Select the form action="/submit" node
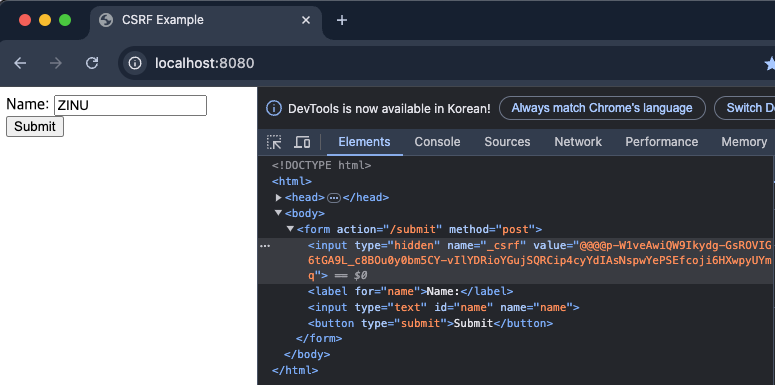775x385 pixels. (419, 229)
